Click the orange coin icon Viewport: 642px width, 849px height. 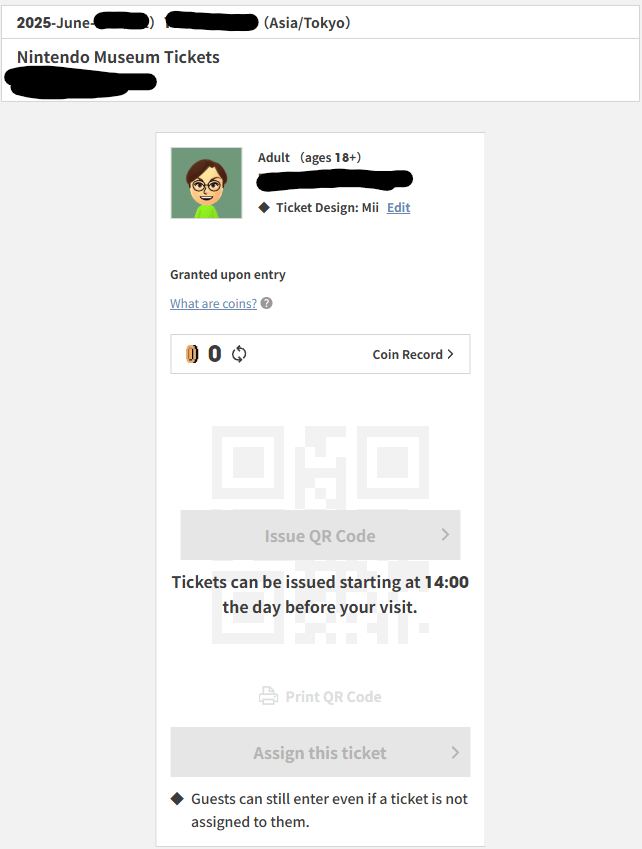point(192,354)
